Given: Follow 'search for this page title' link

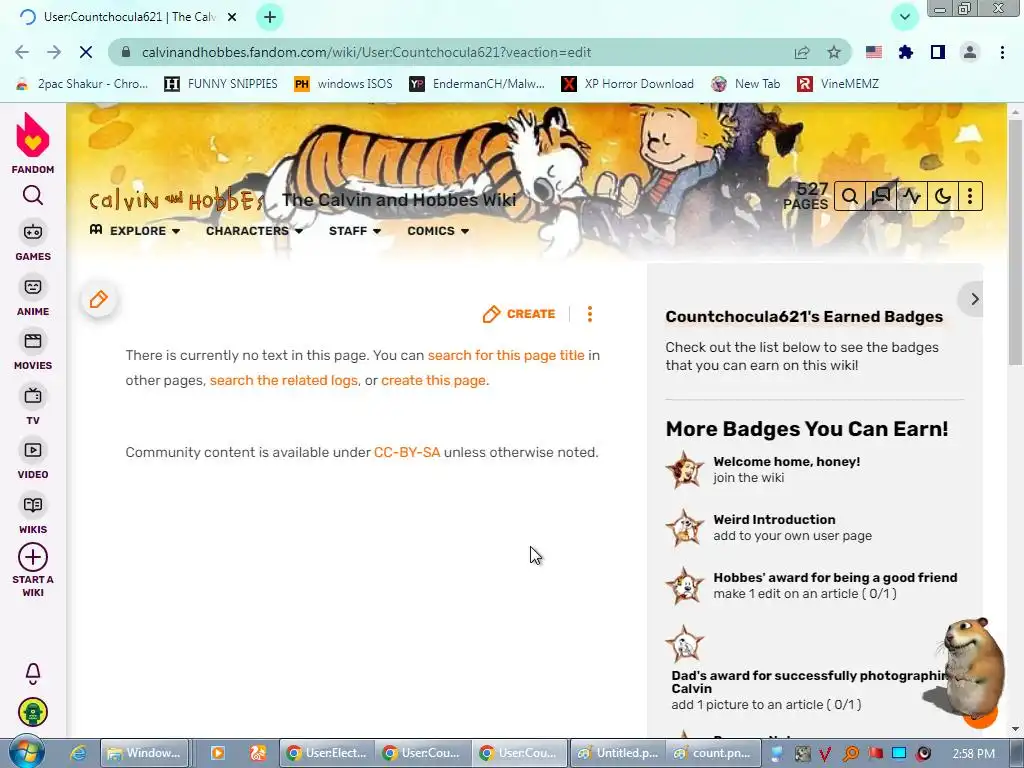Looking at the screenshot, I should (506, 355).
